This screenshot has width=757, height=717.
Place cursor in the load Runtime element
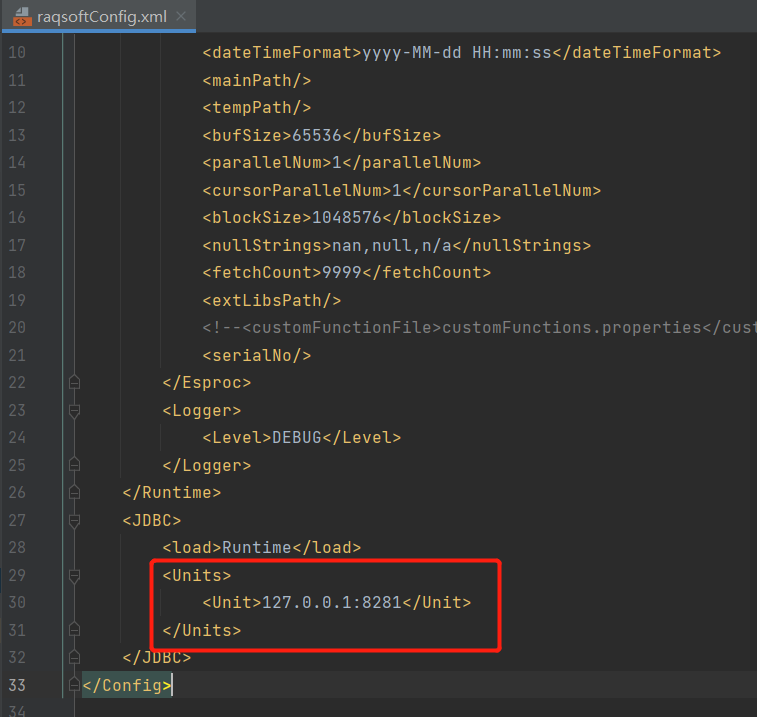[x=261, y=548]
